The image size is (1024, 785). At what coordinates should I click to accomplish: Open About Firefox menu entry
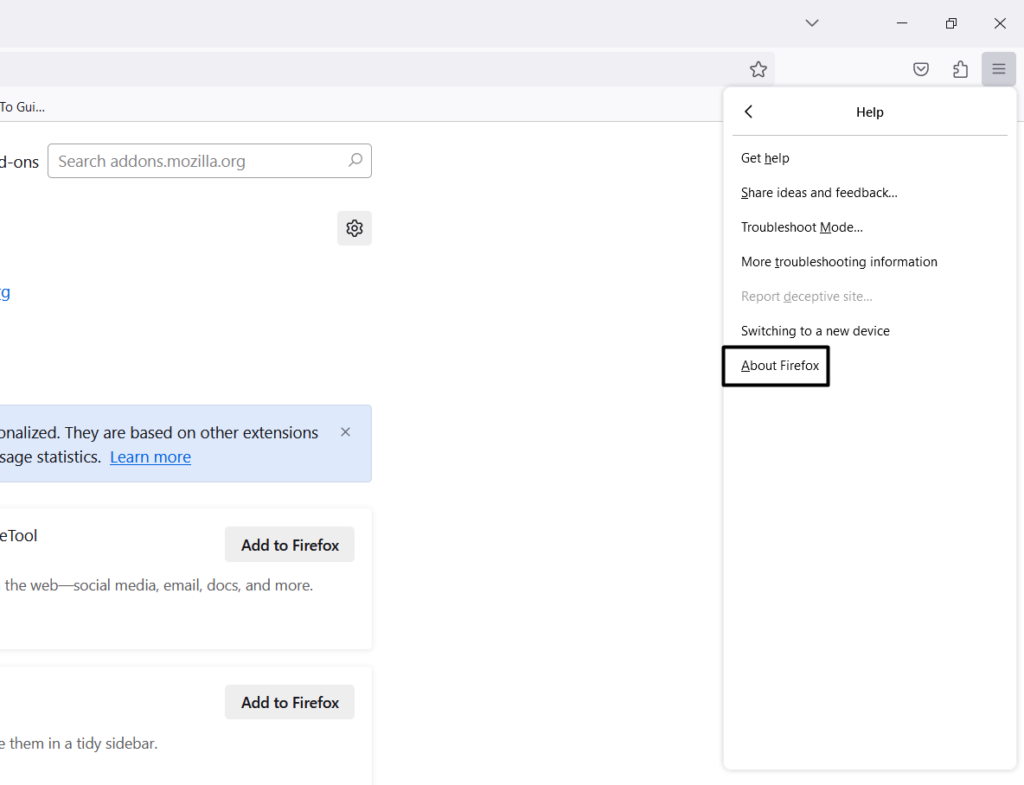point(780,366)
